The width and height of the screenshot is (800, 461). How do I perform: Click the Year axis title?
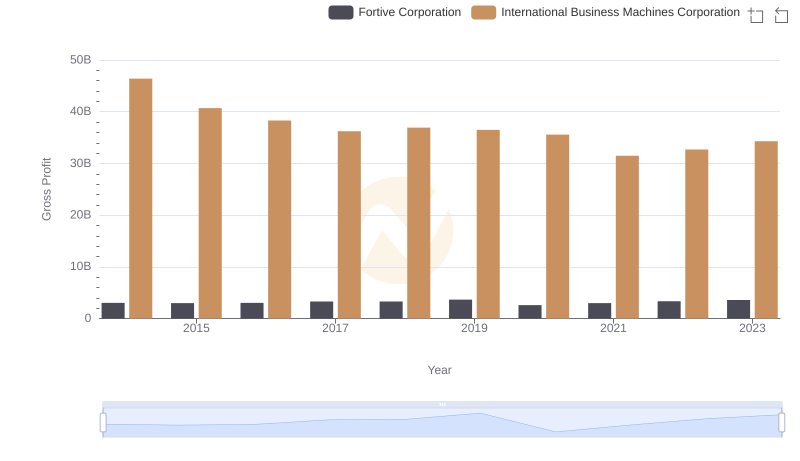(x=440, y=370)
